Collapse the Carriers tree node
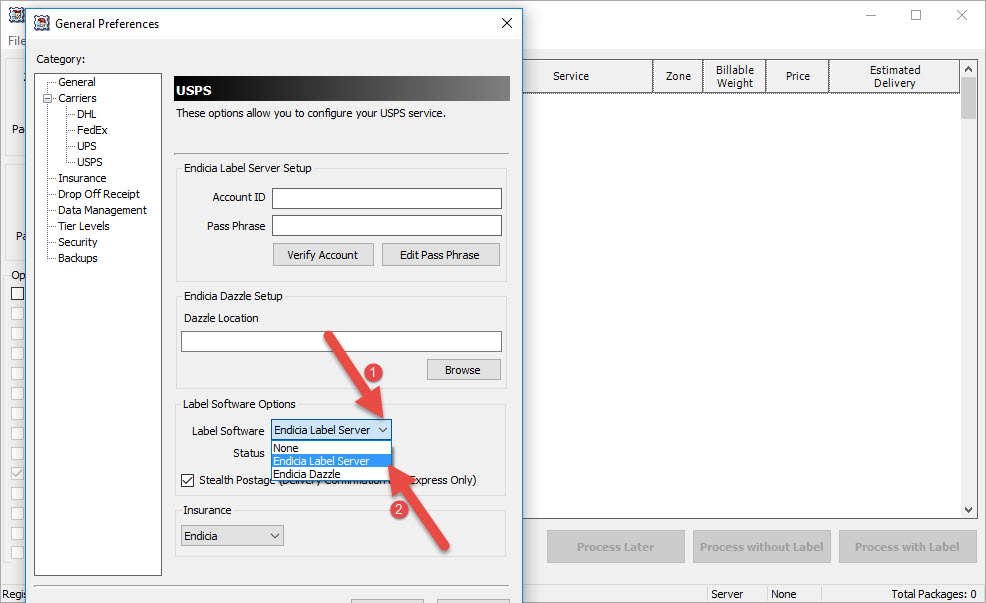 click(47, 98)
